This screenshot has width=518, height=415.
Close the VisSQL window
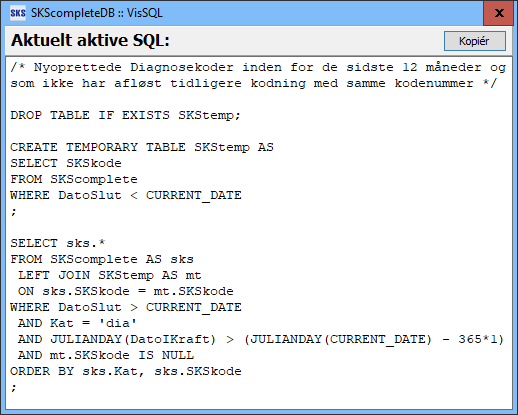coord(498,13)
